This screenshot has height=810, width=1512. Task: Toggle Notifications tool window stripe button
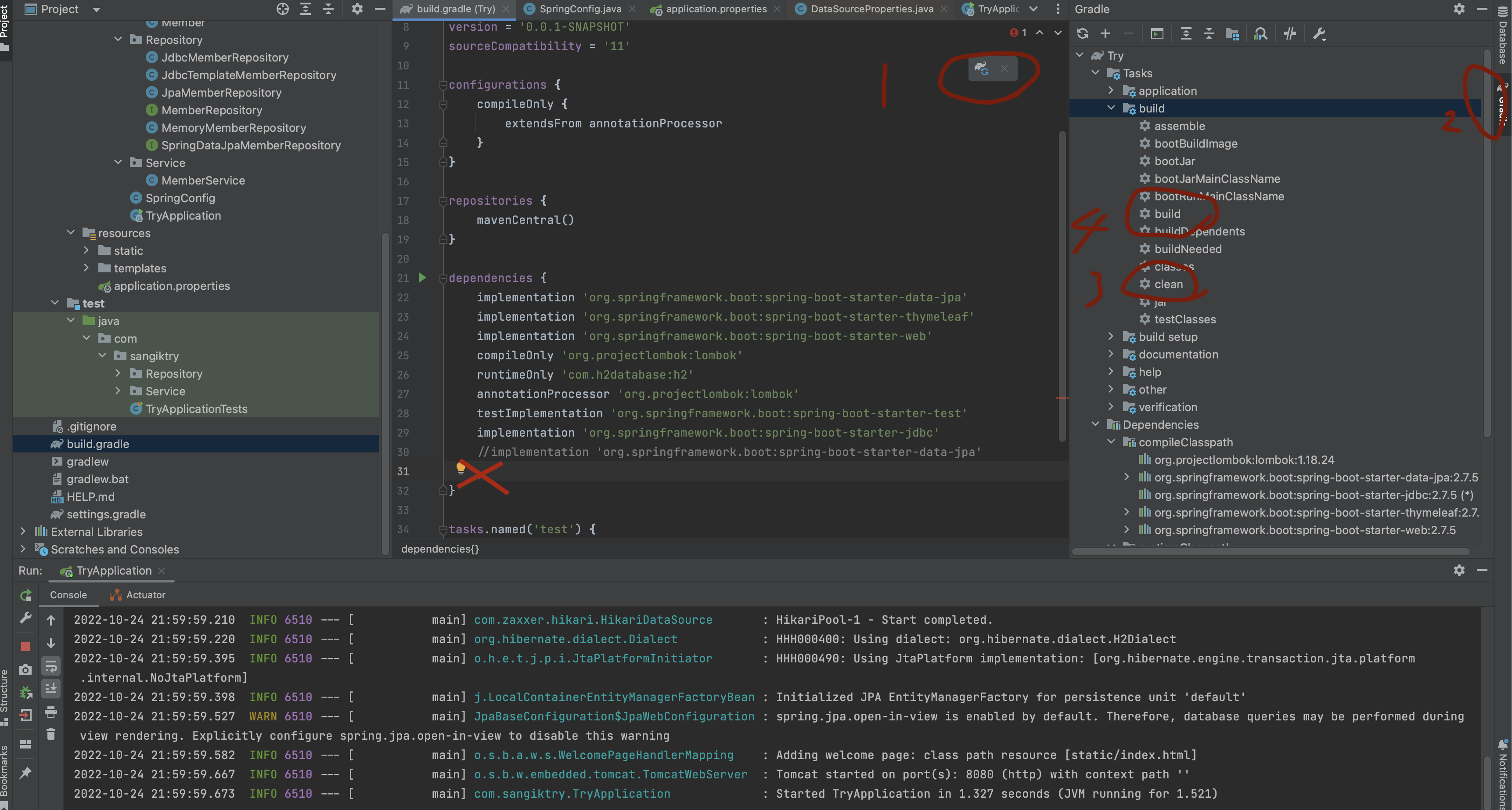tap(1503, 774)
